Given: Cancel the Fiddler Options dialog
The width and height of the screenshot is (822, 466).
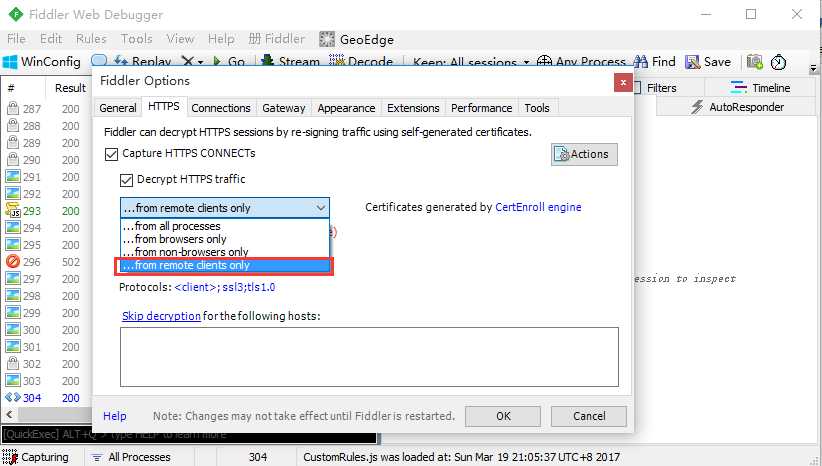Looking at the screenshot, I should click(588, 416).
